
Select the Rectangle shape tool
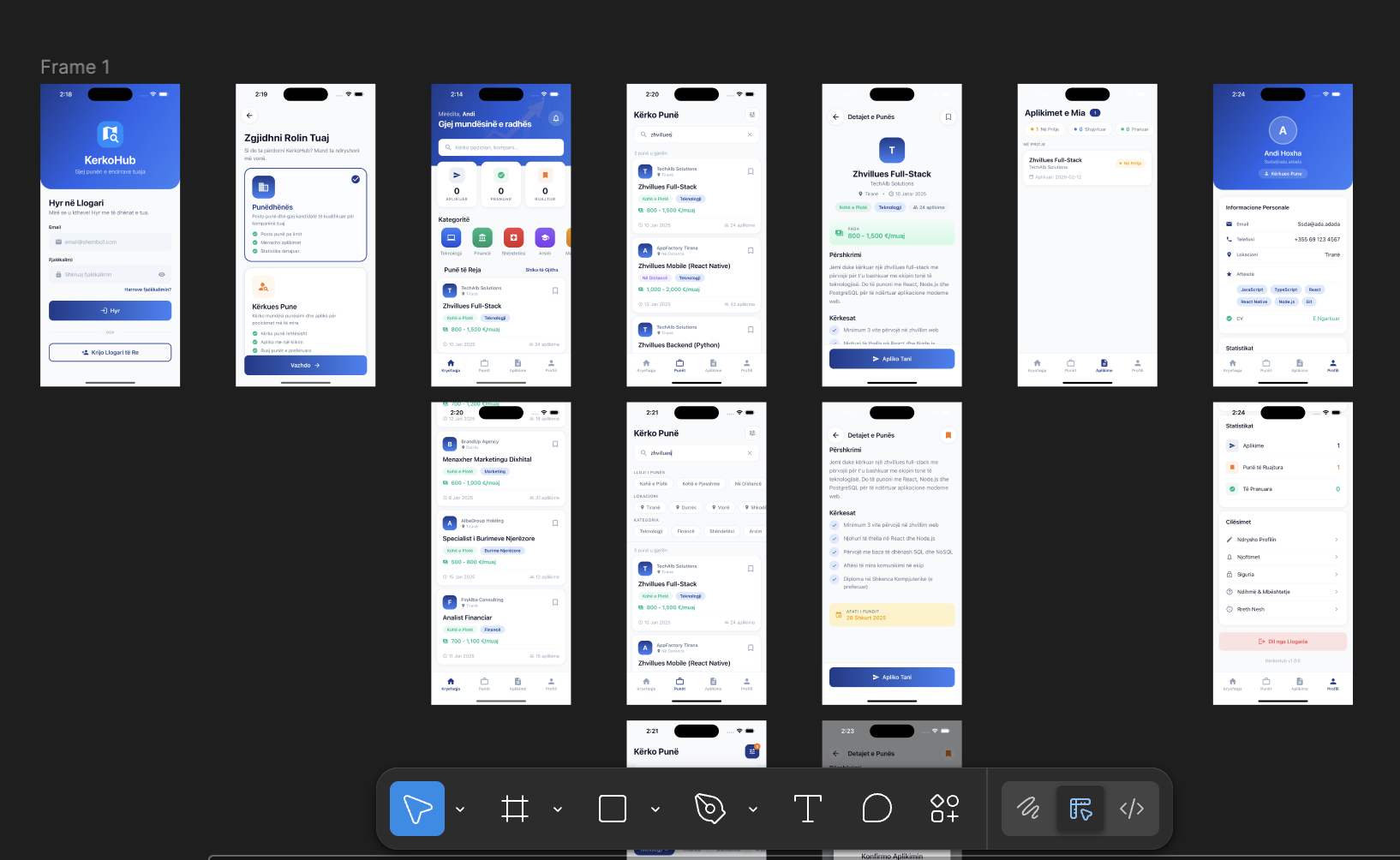(x=613, y=809)
